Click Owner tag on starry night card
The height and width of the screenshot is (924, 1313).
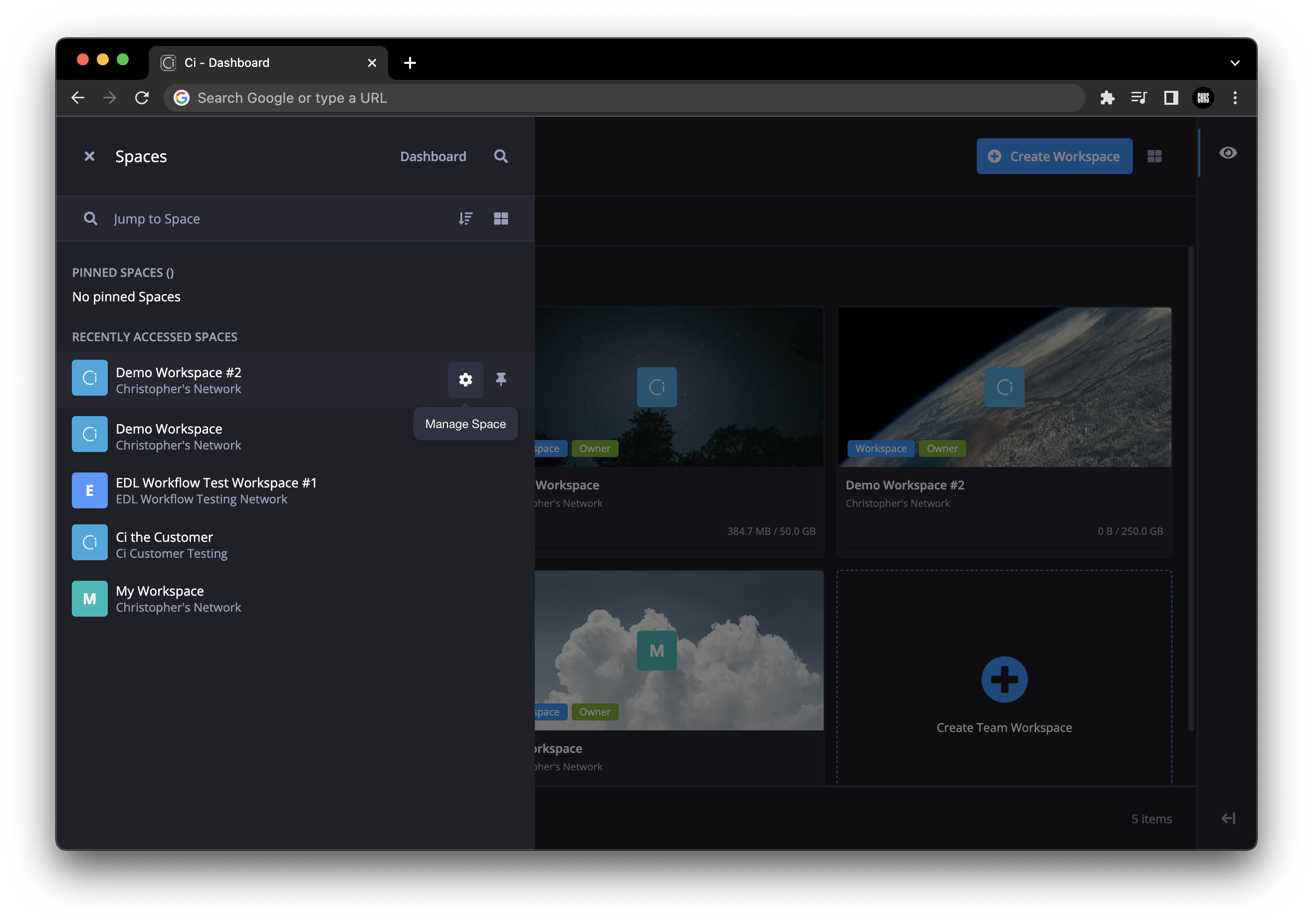click(x=594, y=448)
